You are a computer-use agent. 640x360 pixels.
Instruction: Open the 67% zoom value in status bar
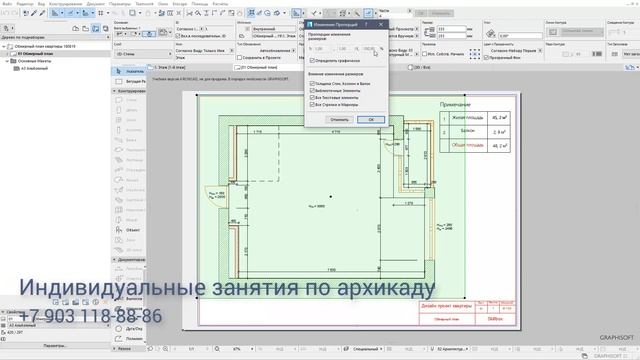click(237, 349)
